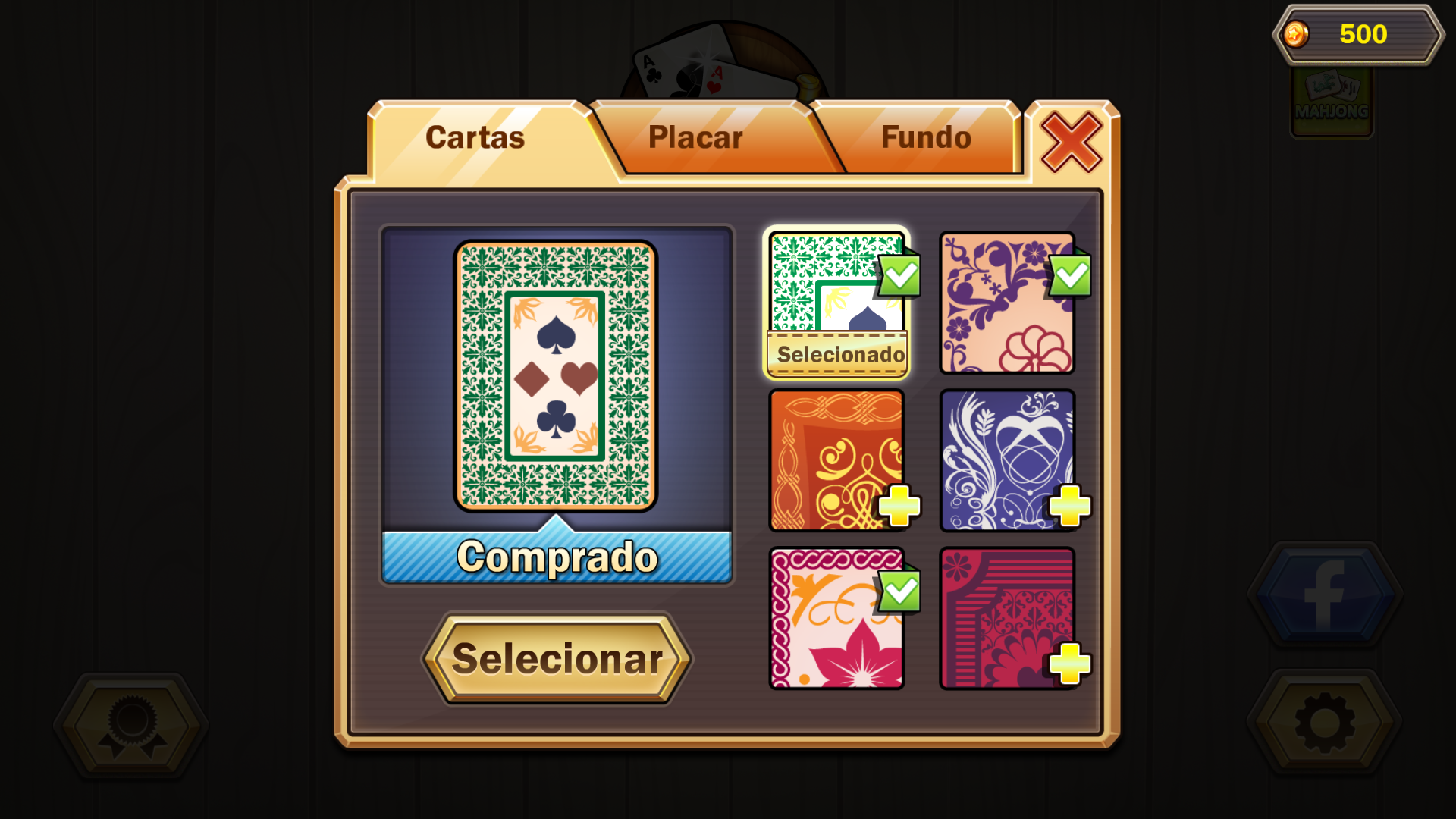Click the yellow plus on crimson card
The image size is (1456, 819).
pyautogui.click(x=1070, y=664)
